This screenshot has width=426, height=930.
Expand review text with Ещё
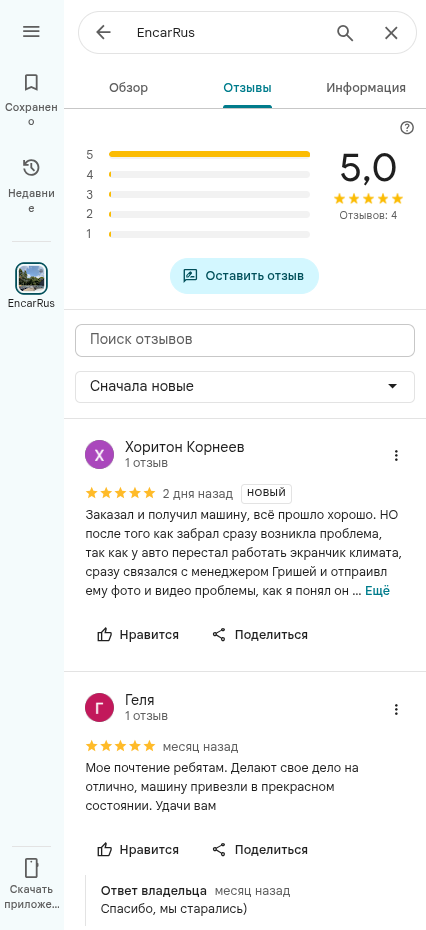[x=377, y=591]
